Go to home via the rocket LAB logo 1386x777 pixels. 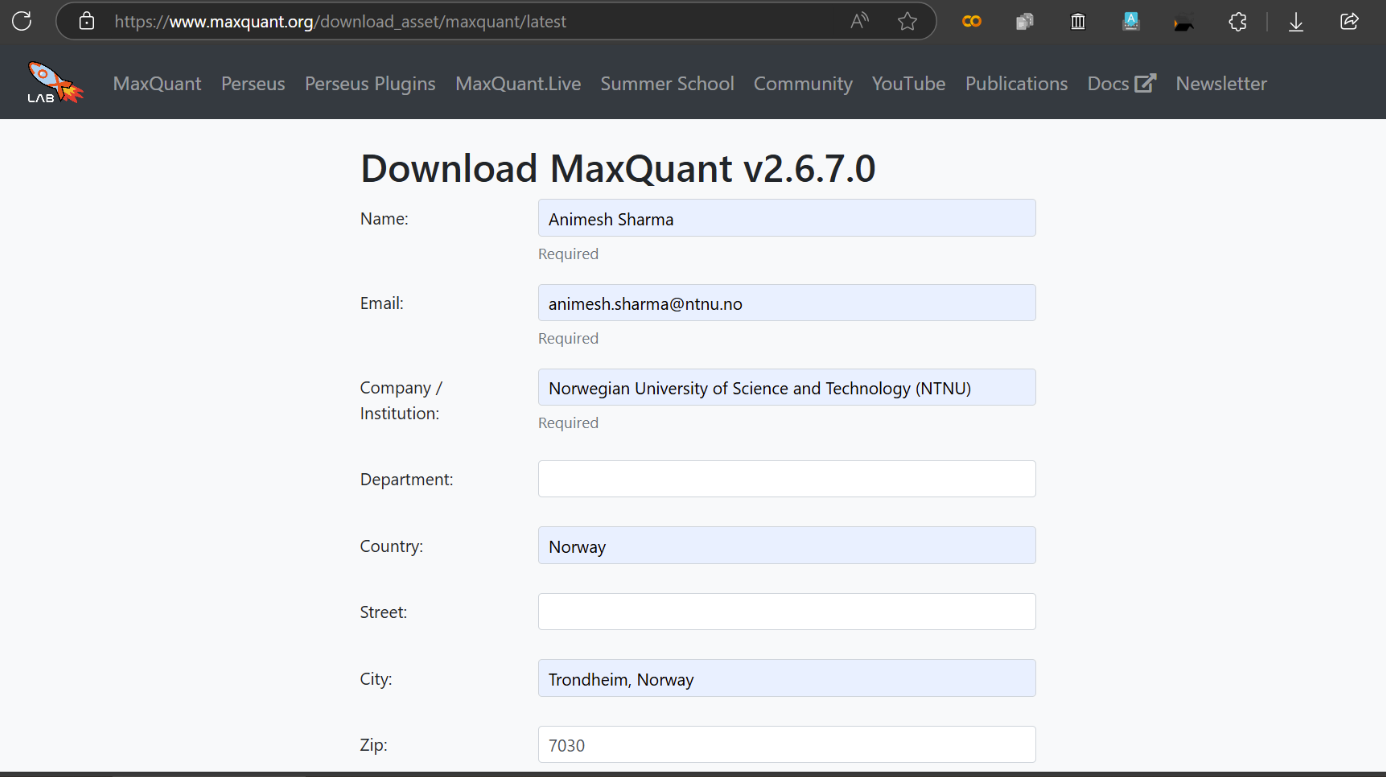point(55,83)
